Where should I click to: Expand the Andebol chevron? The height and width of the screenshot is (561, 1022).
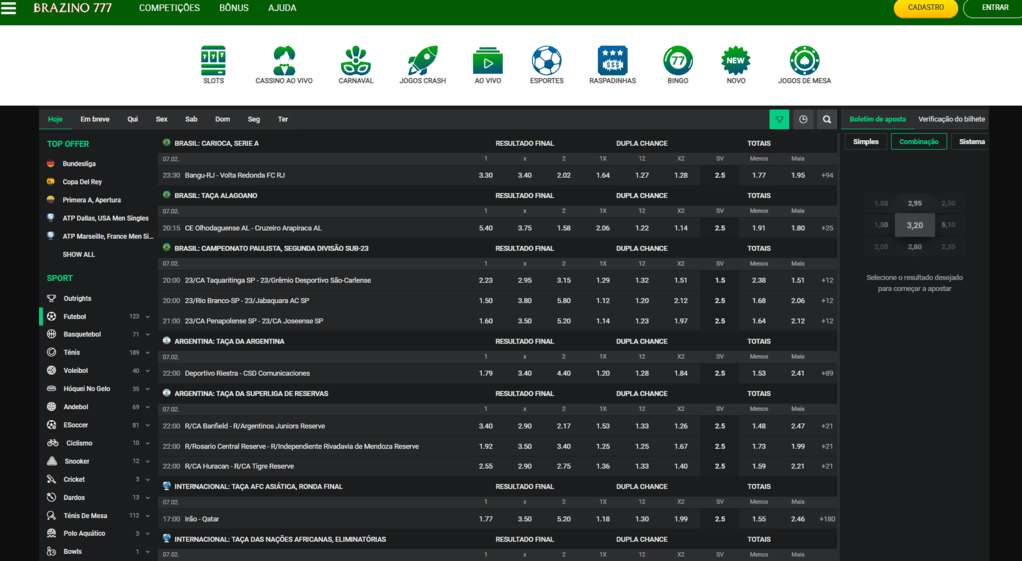tap(148, 407)
